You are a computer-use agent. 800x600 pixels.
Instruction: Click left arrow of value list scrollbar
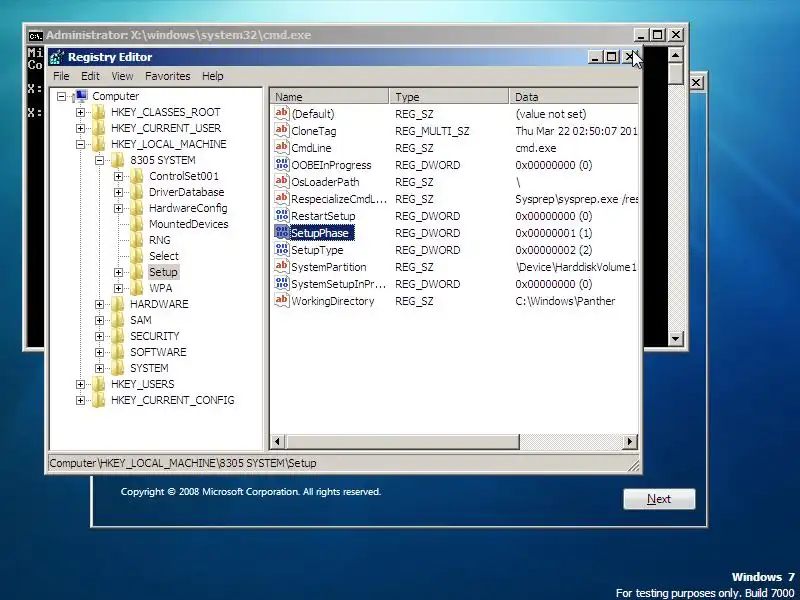[278, 441]
